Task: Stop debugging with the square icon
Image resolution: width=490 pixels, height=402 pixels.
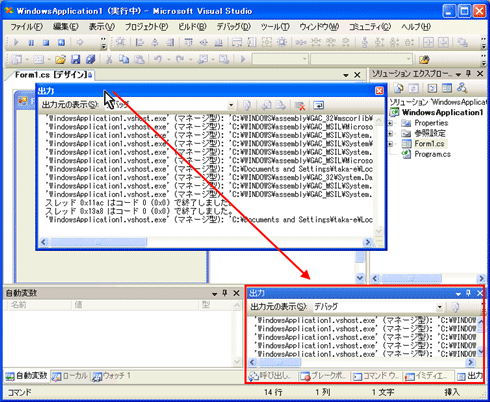Action: [46, 43]
